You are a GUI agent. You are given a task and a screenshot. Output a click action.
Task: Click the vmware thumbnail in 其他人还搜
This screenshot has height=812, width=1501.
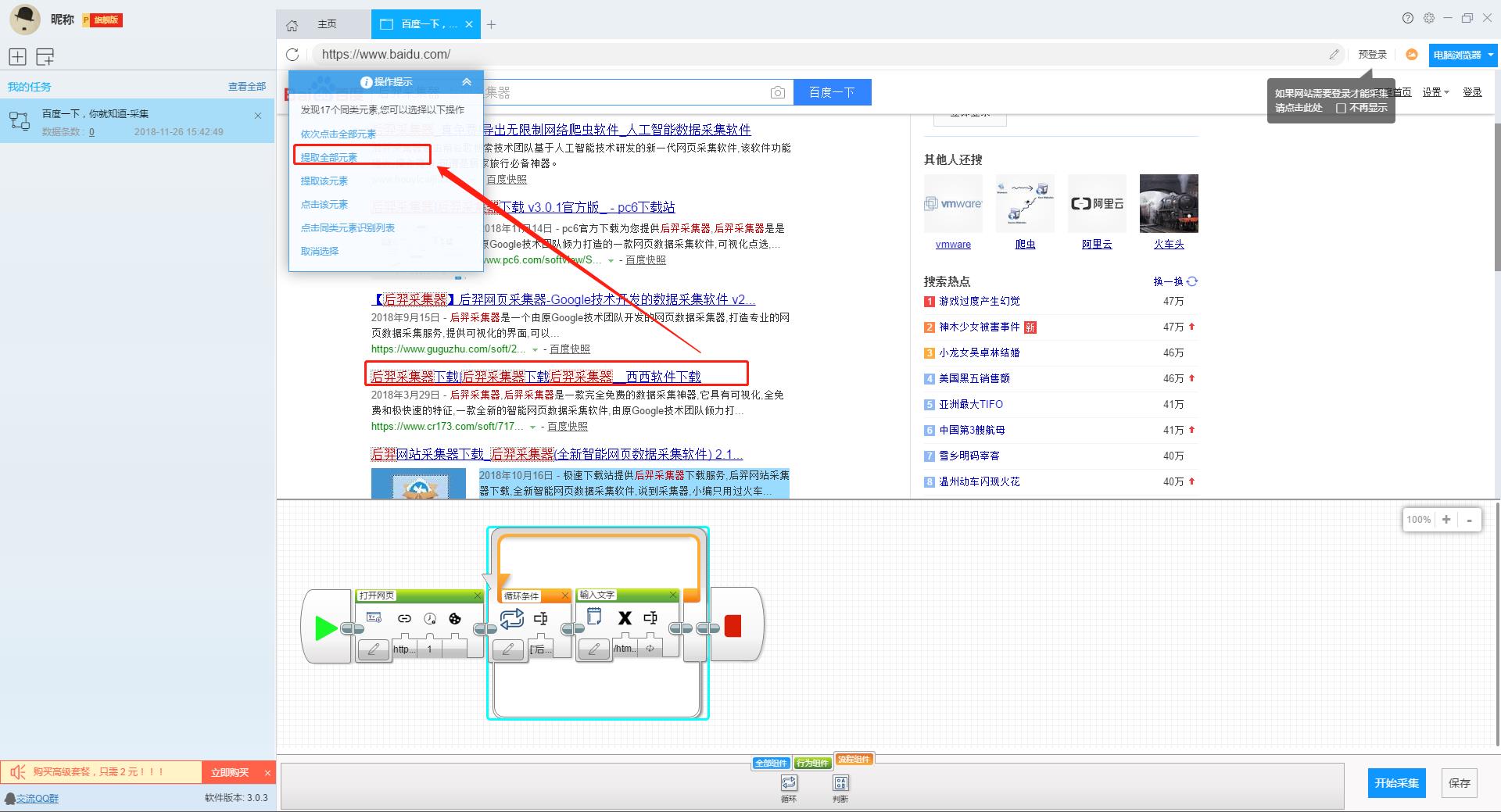coord(953,203)
